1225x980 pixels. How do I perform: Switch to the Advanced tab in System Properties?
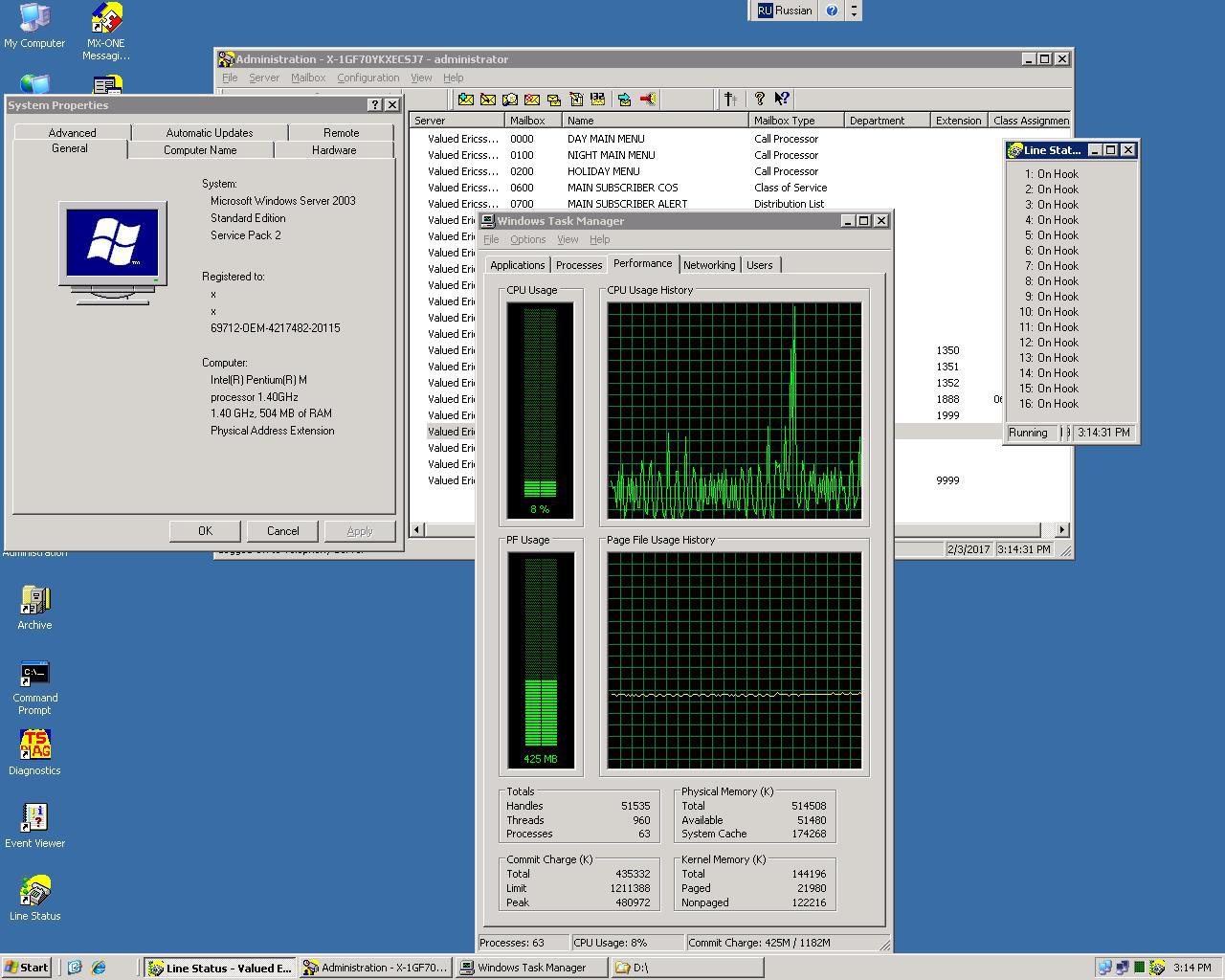(x=73, y=133)
